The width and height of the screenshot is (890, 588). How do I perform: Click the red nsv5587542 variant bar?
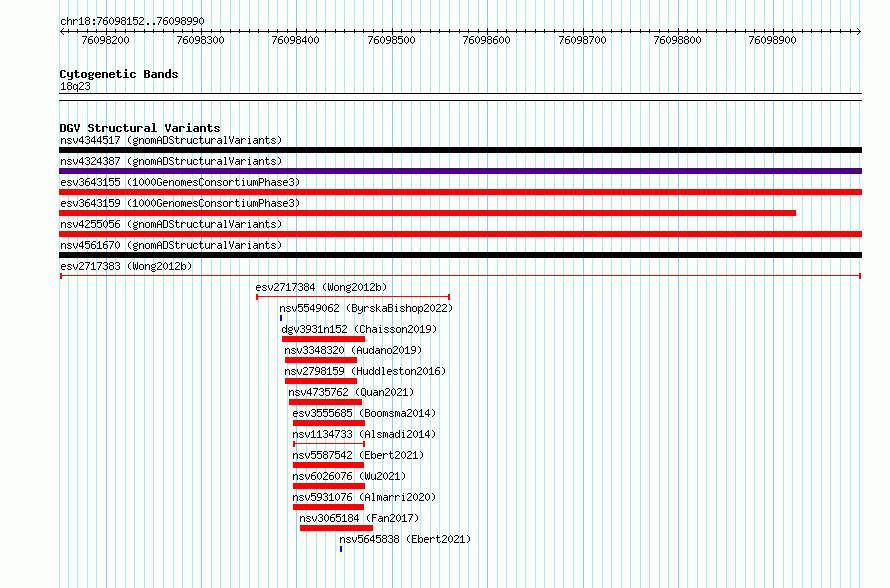click(328, 465)
